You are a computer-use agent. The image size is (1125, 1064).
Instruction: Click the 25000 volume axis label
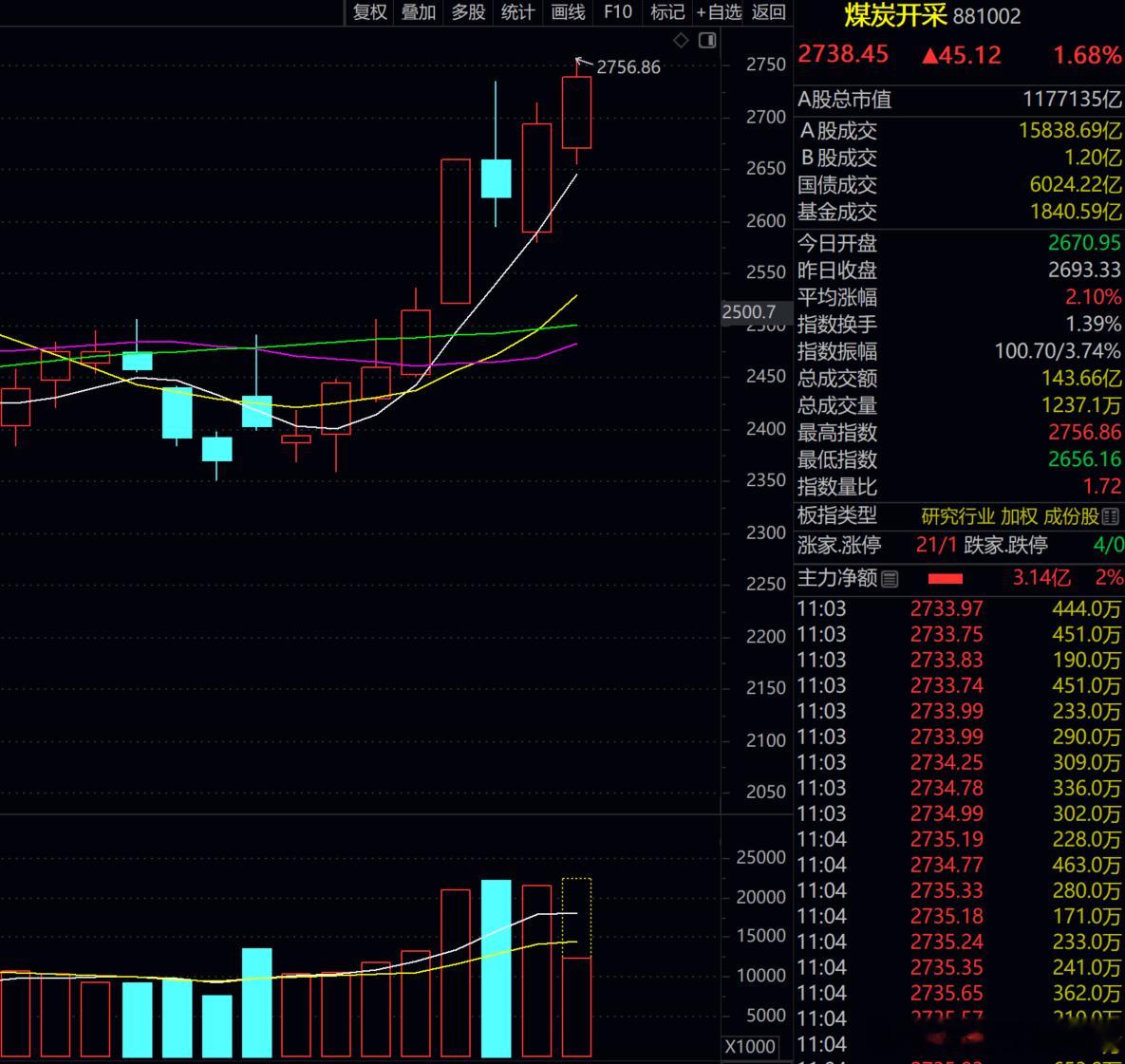760,857
